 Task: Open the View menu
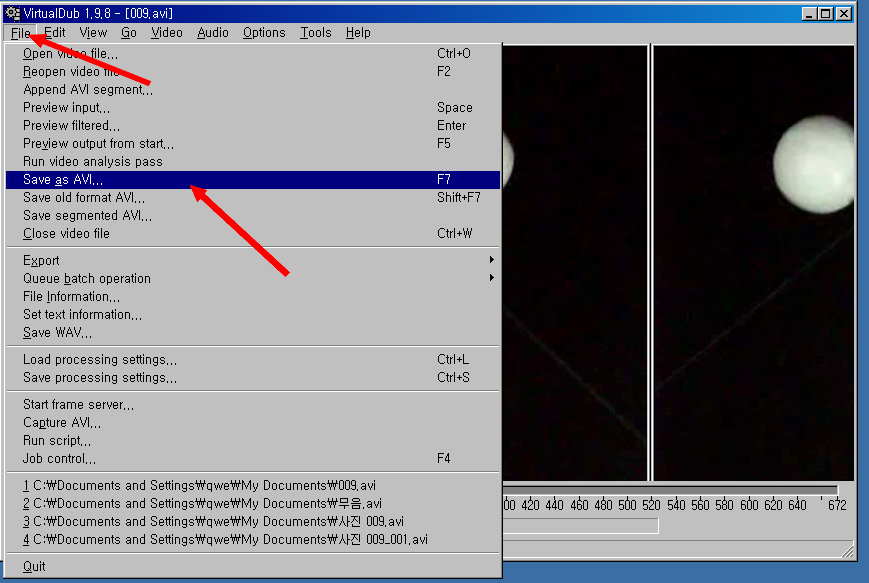tap(93, 33)
